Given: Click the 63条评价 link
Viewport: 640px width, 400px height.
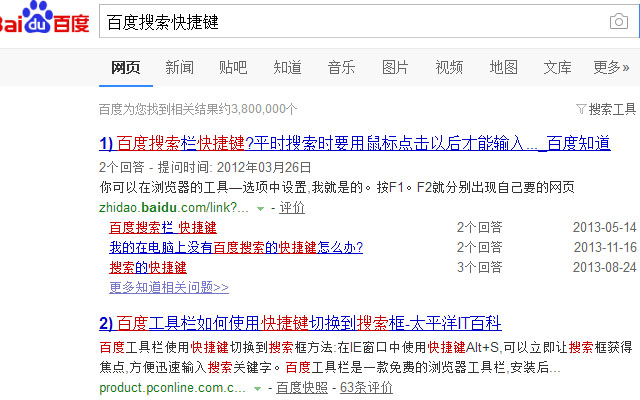Looking at the screenshot, I should 366,388.
